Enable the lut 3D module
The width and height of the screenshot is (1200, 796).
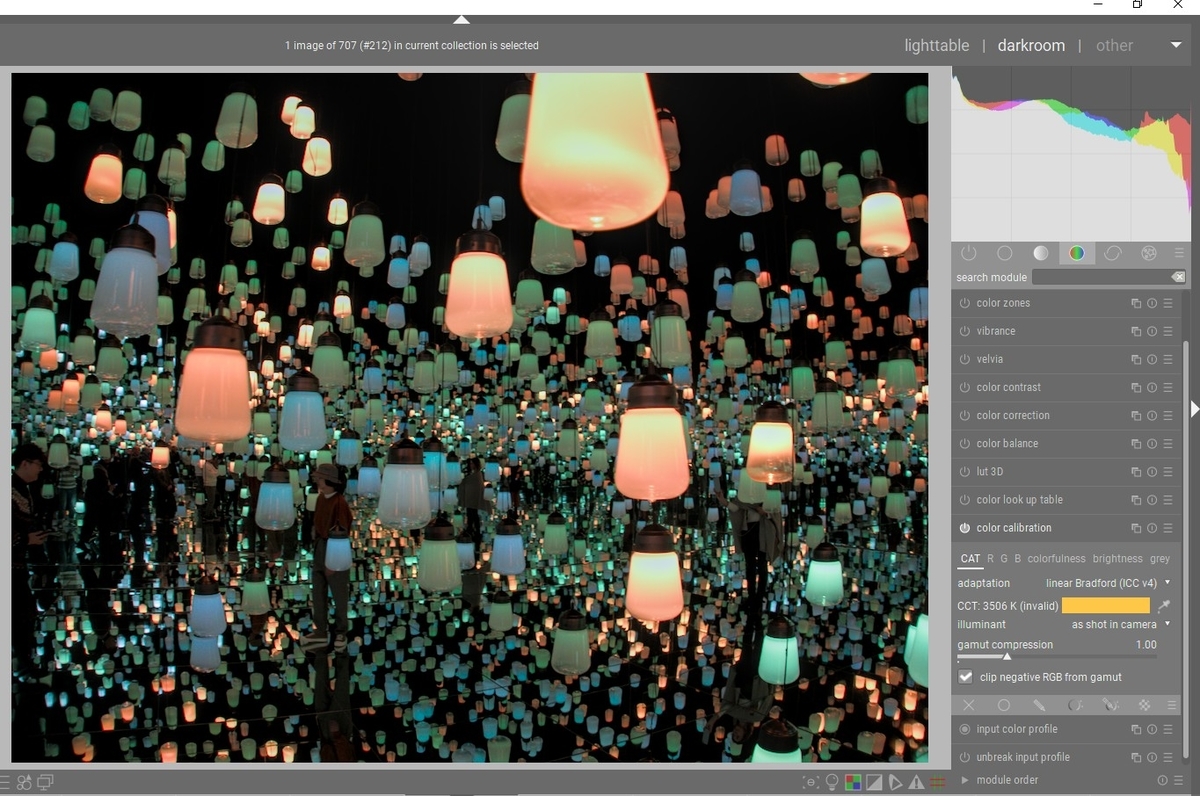point(965,471)
